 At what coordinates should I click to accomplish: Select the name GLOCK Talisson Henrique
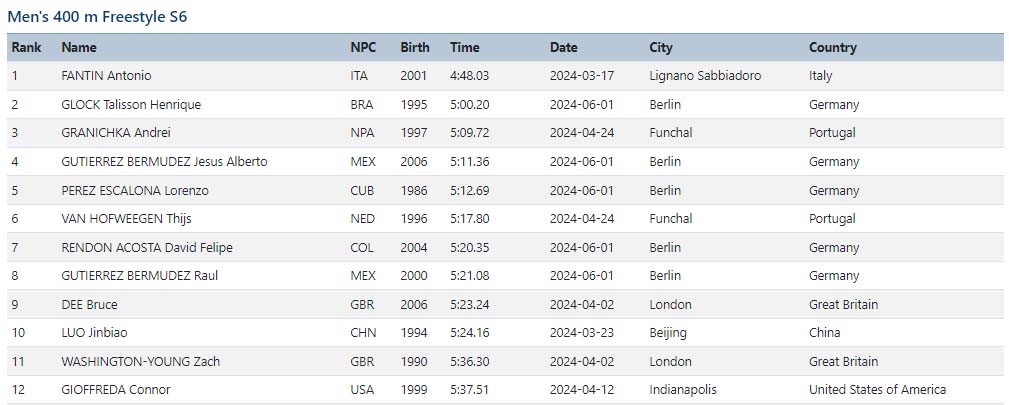[131, 105]
